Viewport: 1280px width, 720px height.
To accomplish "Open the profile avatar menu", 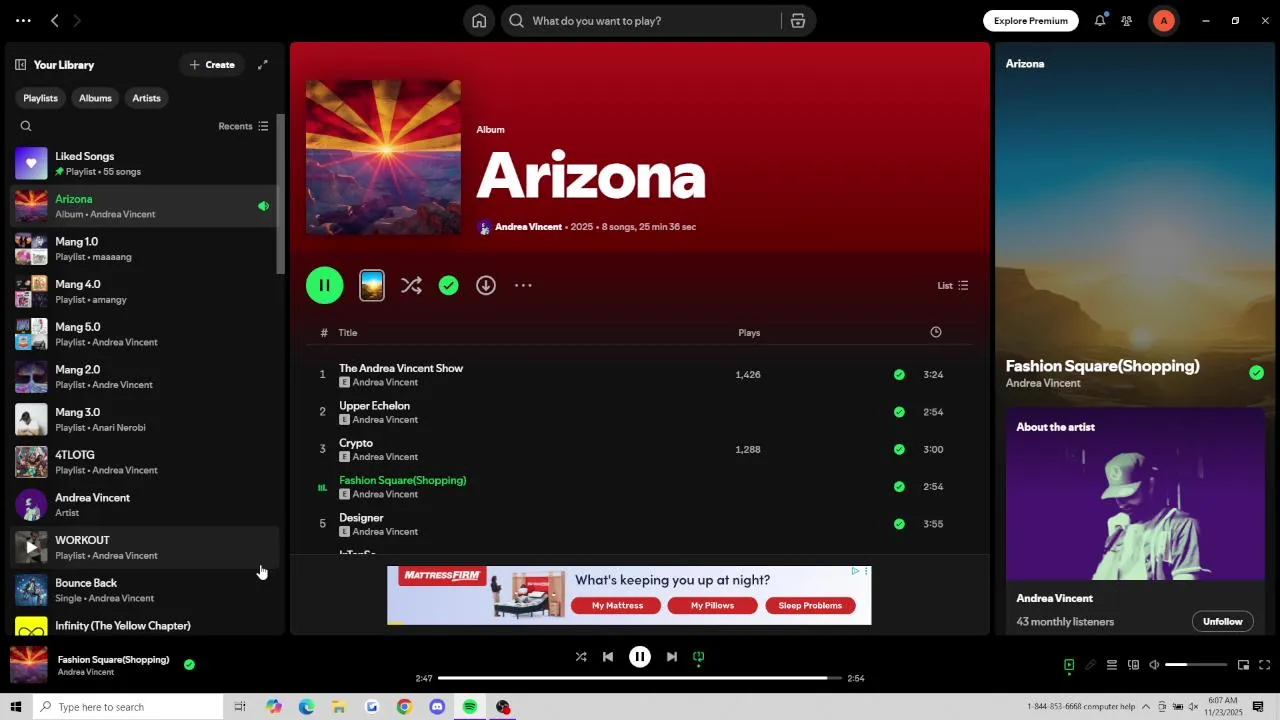I will pos(1163,20).
